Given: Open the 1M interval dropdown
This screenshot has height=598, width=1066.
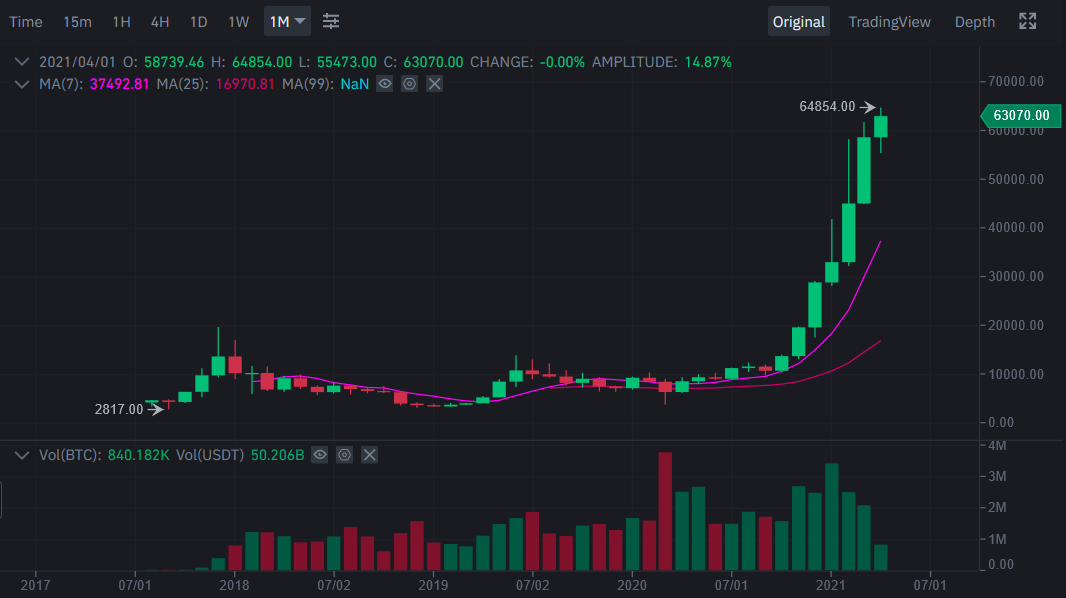Looking at the screenshot, I should coord(288,22).
